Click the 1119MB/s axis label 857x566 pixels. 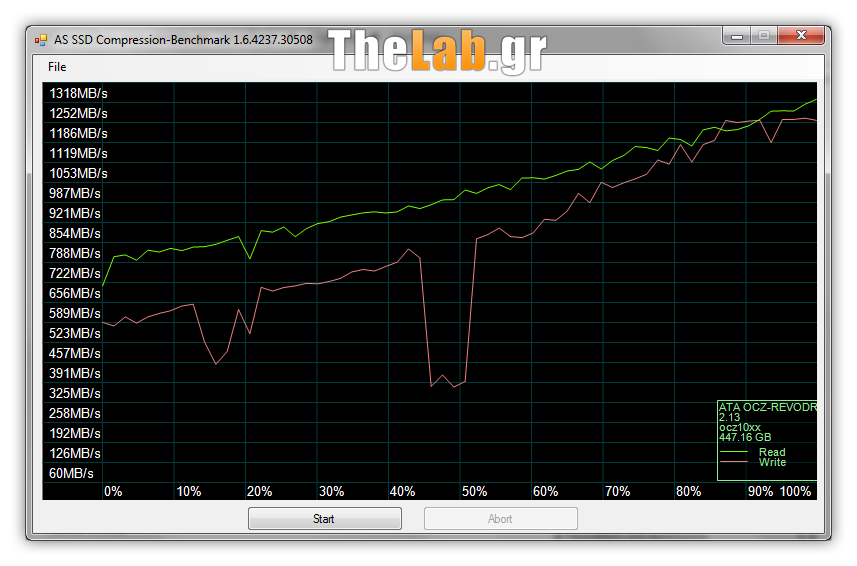pyautogui.click(x=78, y=154)
